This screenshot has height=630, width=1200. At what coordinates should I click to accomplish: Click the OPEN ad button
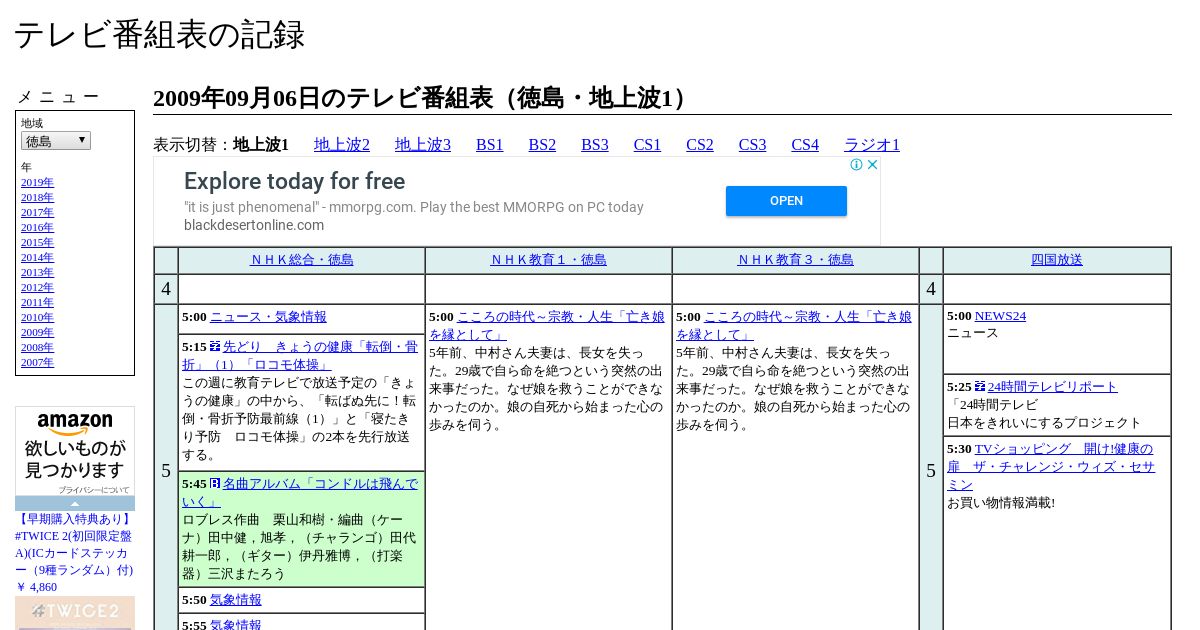click(x=786, y=201)
